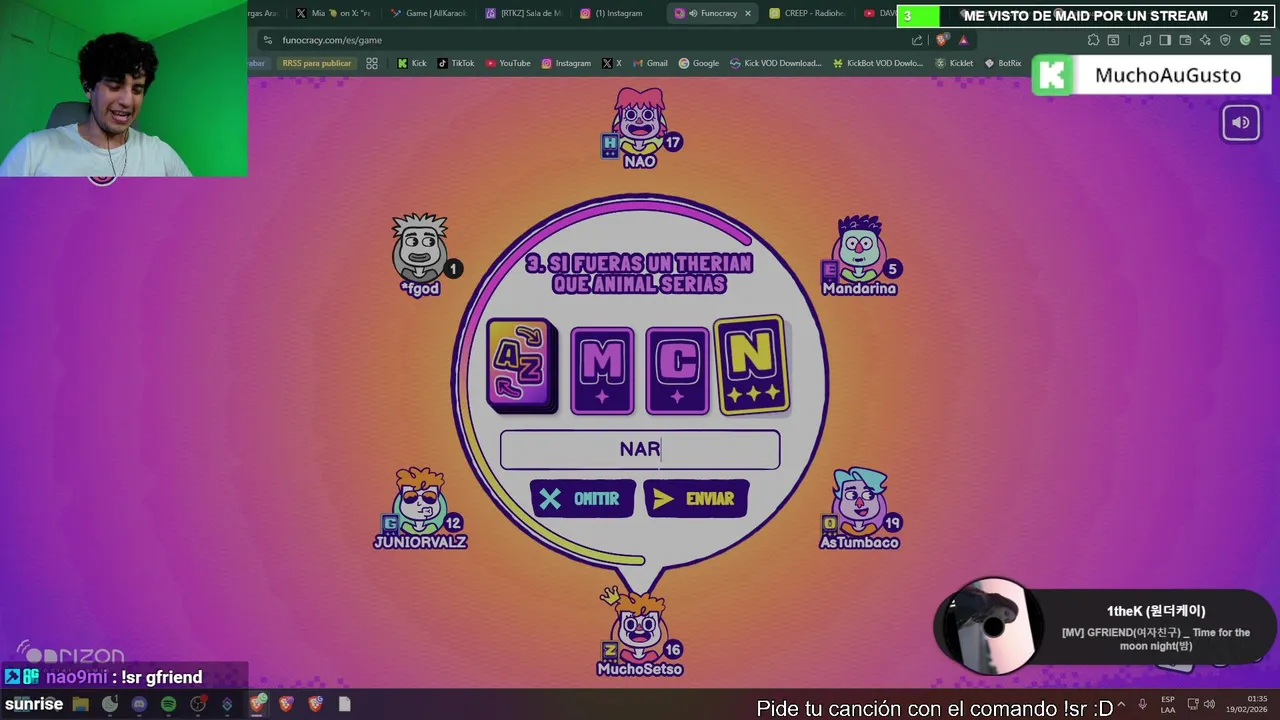
Task: Expand the system tray hidden icons chevron
Action: (x=1121, y=704)
